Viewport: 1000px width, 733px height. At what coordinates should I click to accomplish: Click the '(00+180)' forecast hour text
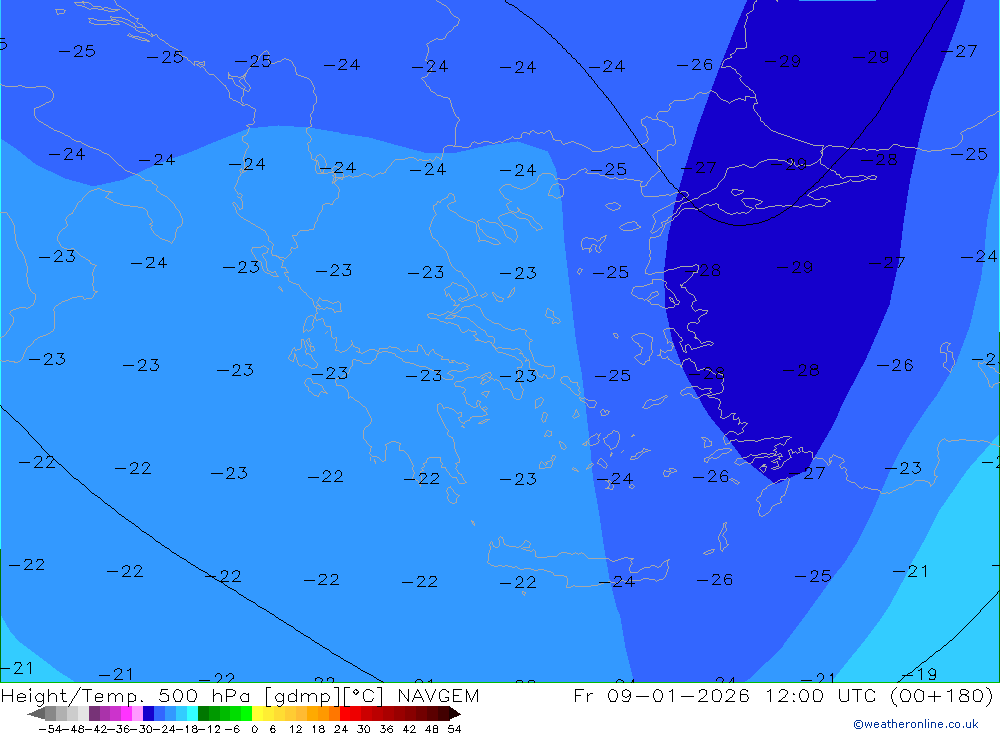(941, 695)
